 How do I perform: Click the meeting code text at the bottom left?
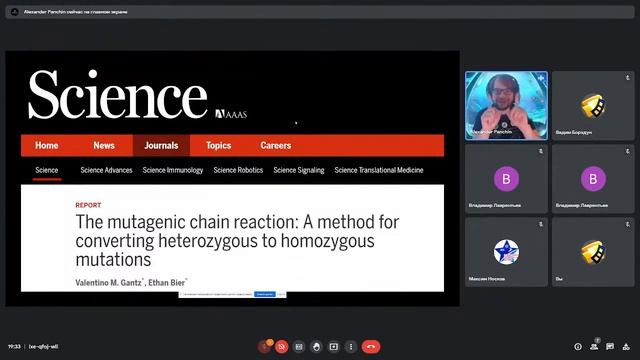click(x=43, y=347)
